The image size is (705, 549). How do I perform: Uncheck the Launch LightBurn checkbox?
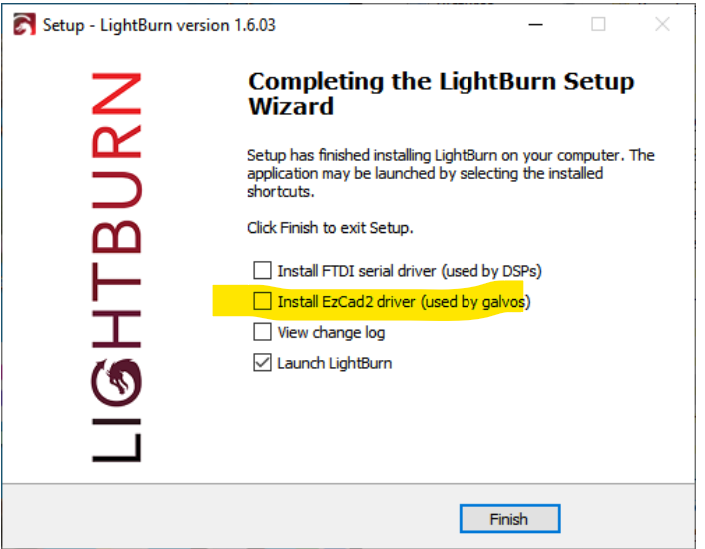coord(262,362)
